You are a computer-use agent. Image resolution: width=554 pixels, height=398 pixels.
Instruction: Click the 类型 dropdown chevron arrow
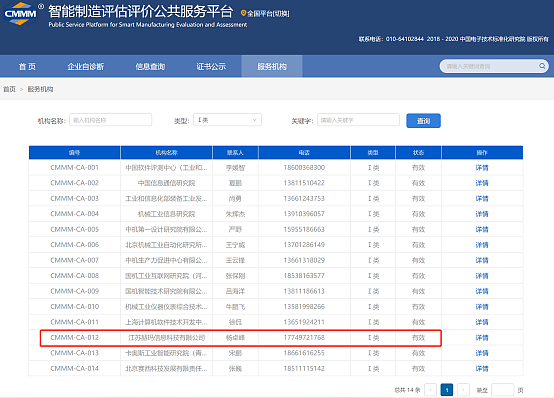tap(254, 120)
